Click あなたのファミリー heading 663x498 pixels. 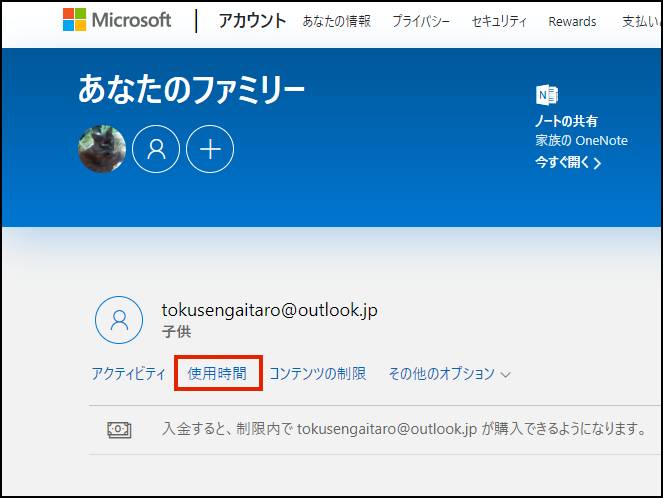tap(192, 89)
